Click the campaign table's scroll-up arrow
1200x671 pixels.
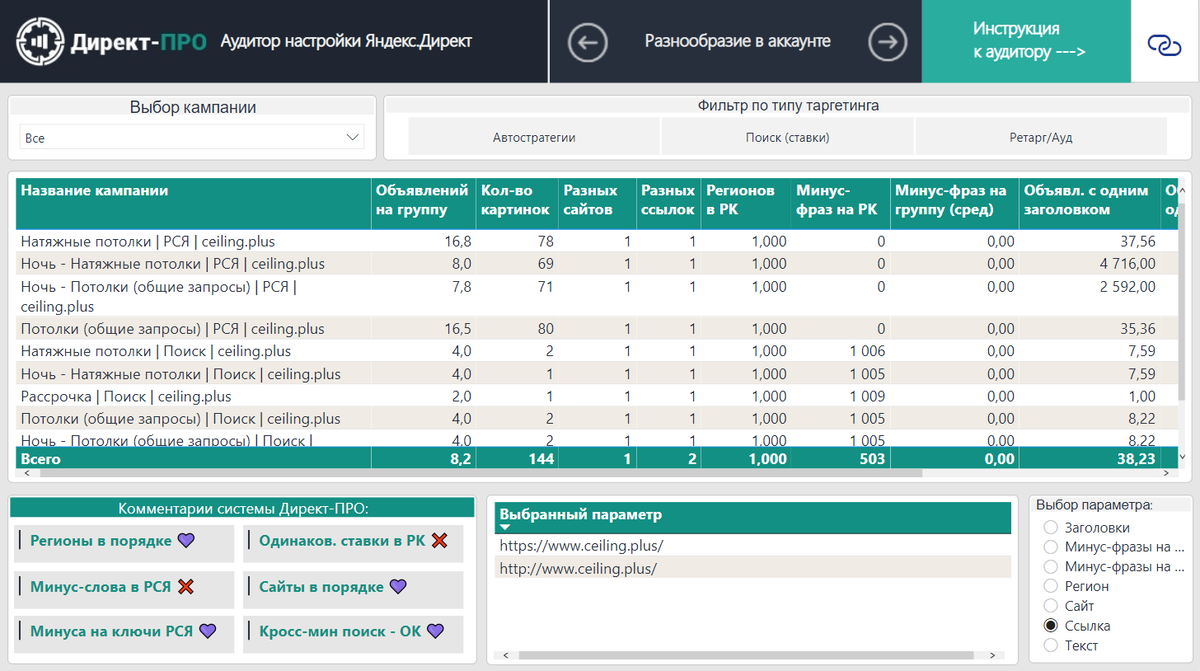tap(1181, 190)
